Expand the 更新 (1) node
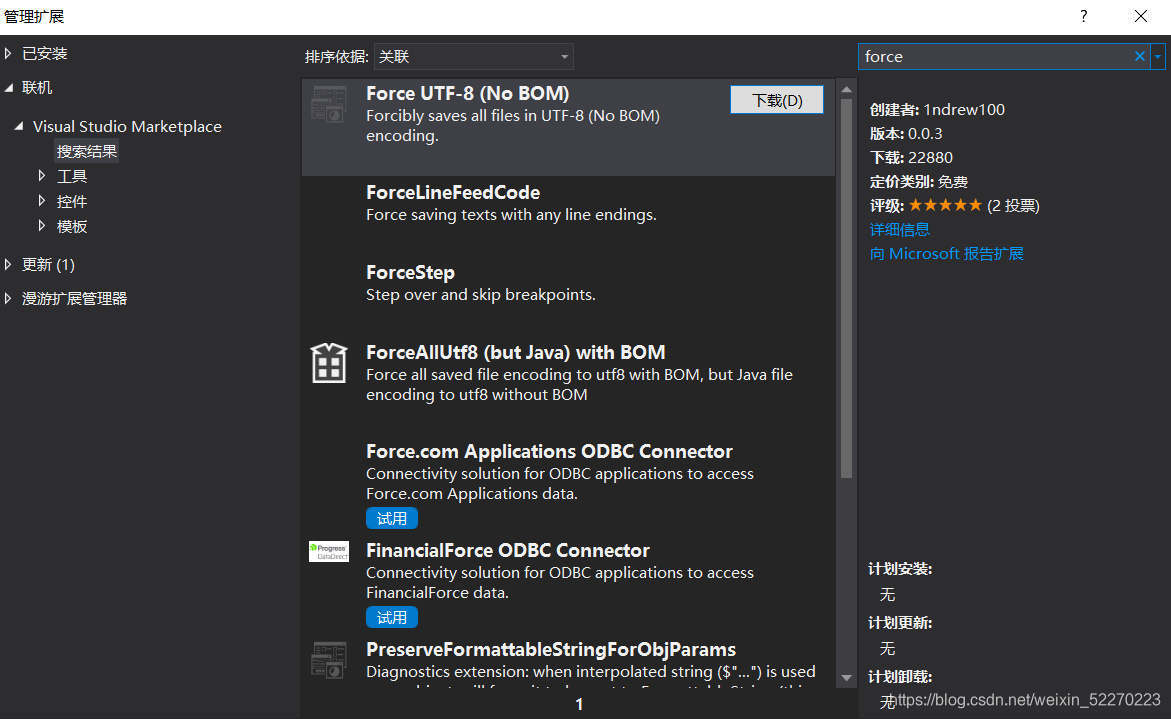This screenshot has height=719, width=1171. click(x=8, y=264)
